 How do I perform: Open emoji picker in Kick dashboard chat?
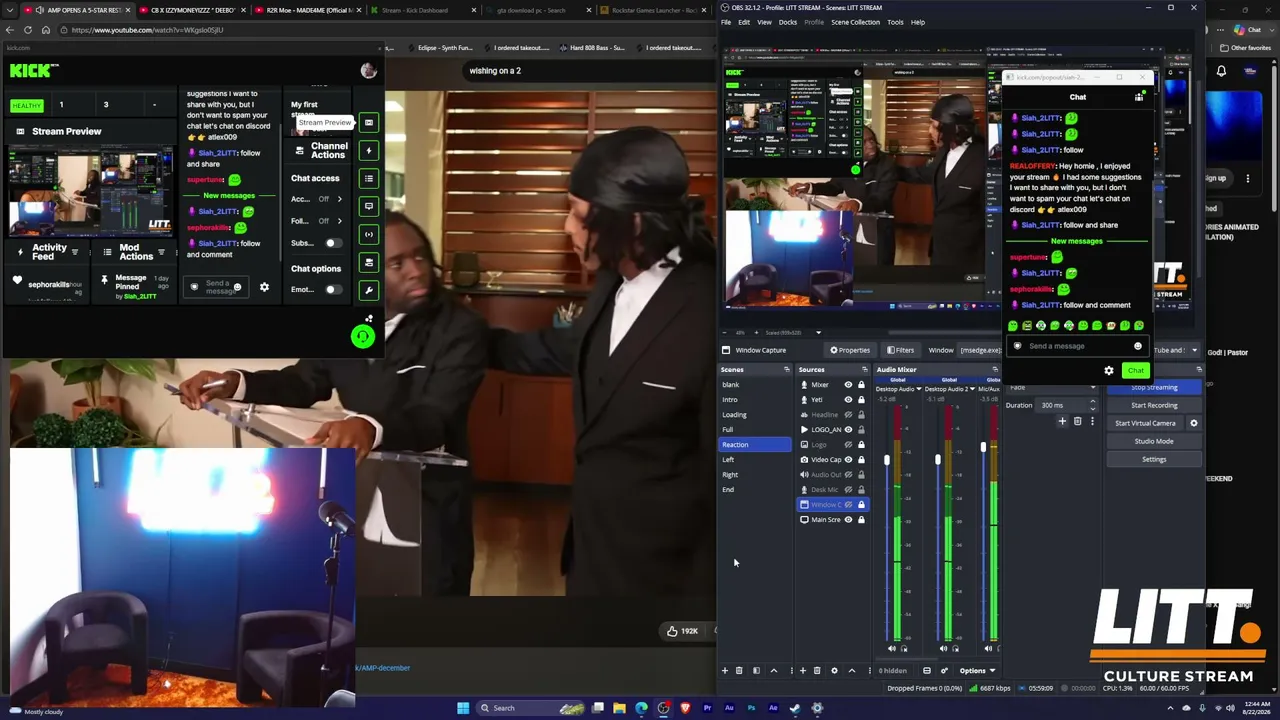pos(237,287)
